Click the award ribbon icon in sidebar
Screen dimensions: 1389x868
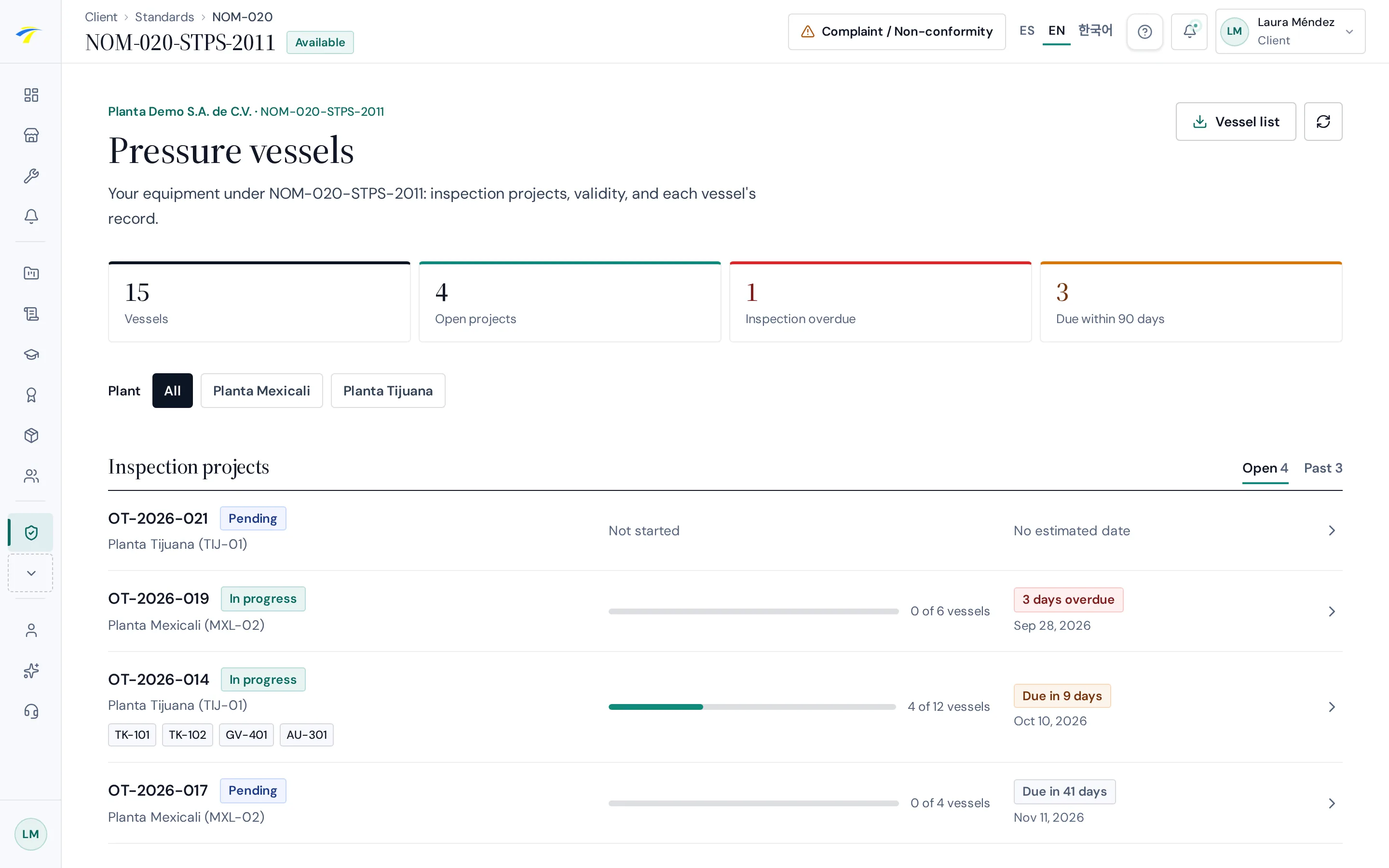(x=31, y=395)
